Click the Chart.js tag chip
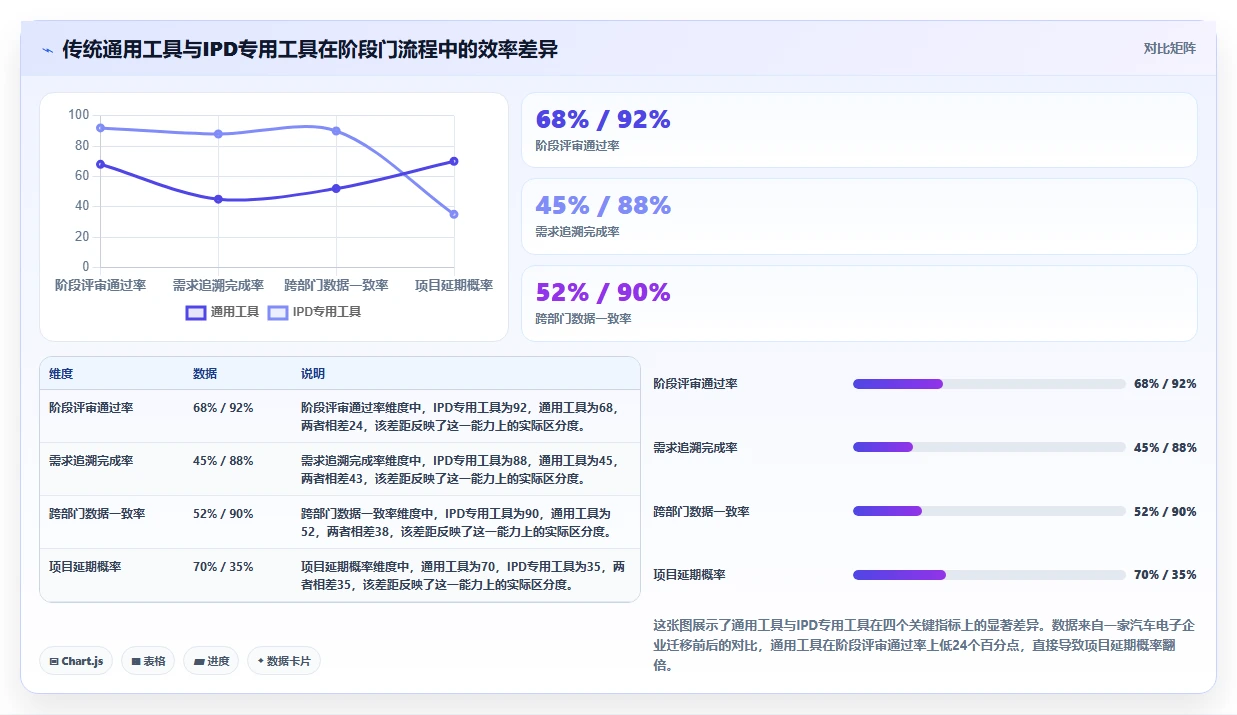The width and height of the screenshot is (1237, 715). click(x=76, y=661)
